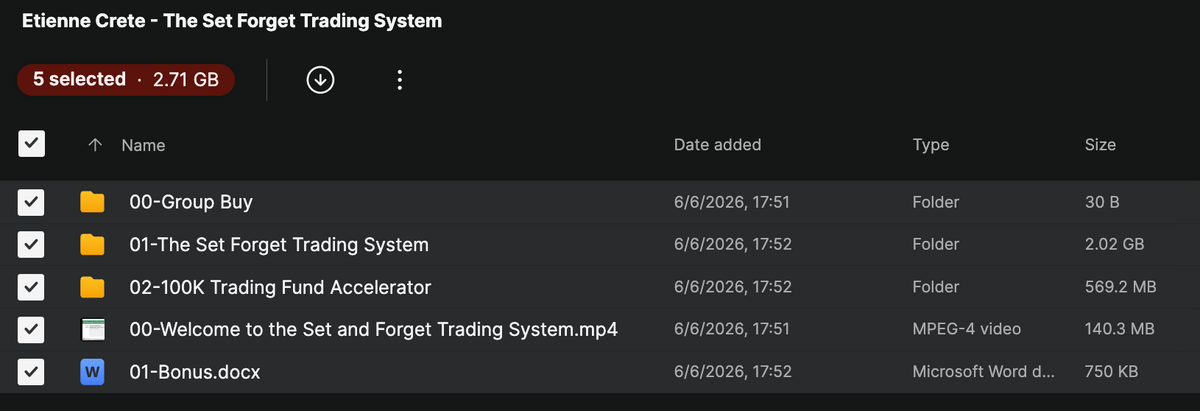Image resolution: width=1200 pixels, height=411 pixels.
Task: Sort by the Type column header
Action: 931,145
